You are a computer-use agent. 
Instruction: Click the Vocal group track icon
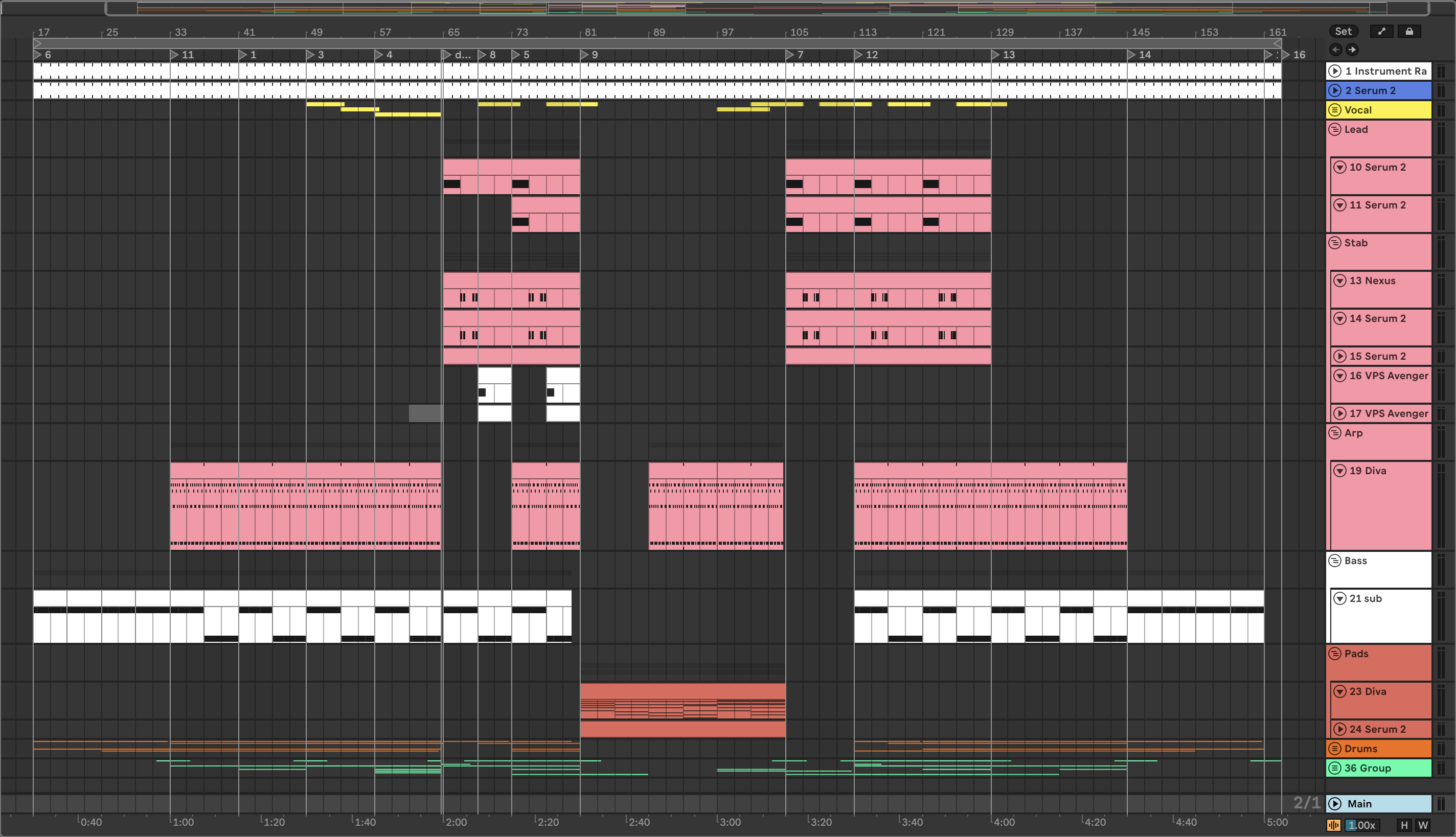(1335, 110)
